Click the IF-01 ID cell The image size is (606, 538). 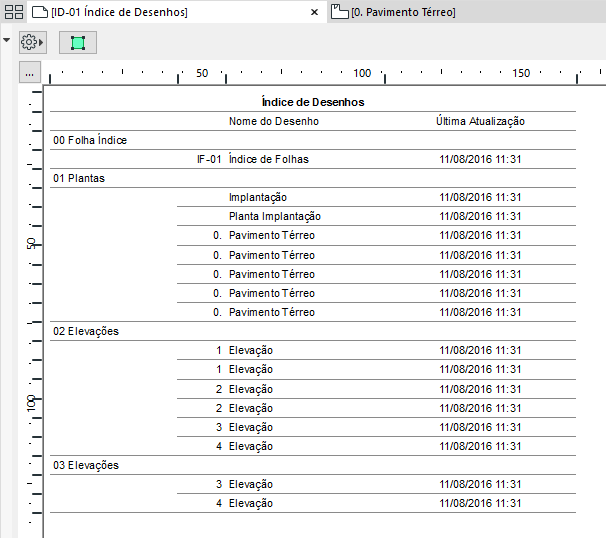209,159
